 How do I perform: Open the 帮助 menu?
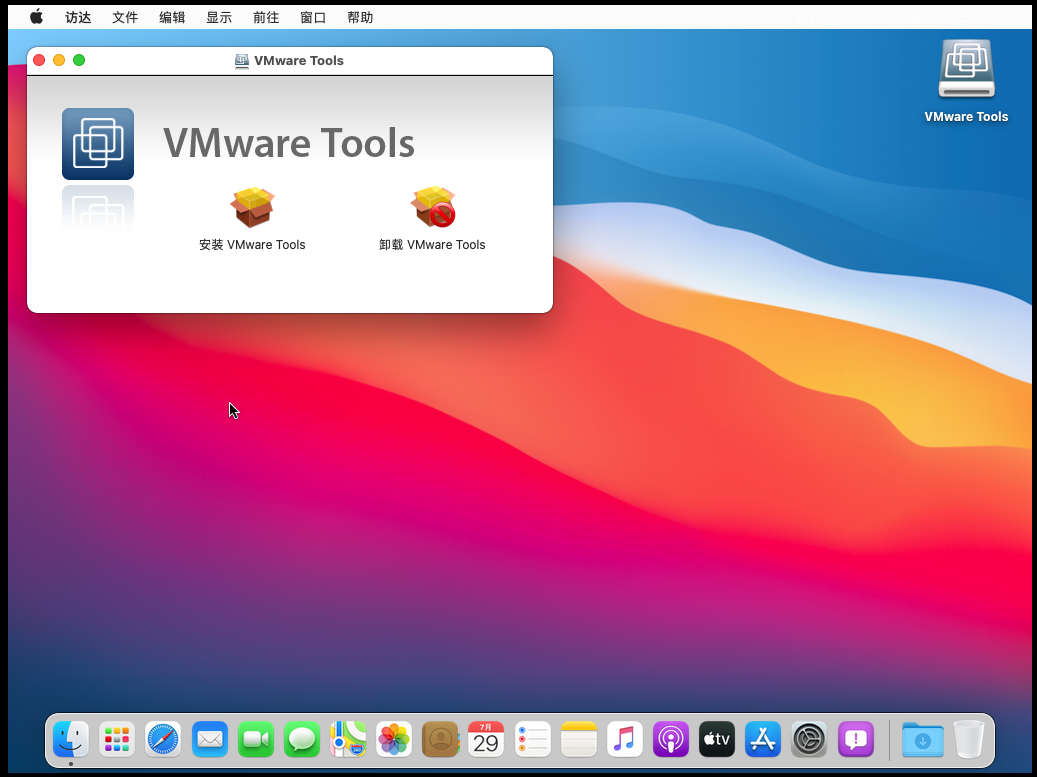click(360, 18)
